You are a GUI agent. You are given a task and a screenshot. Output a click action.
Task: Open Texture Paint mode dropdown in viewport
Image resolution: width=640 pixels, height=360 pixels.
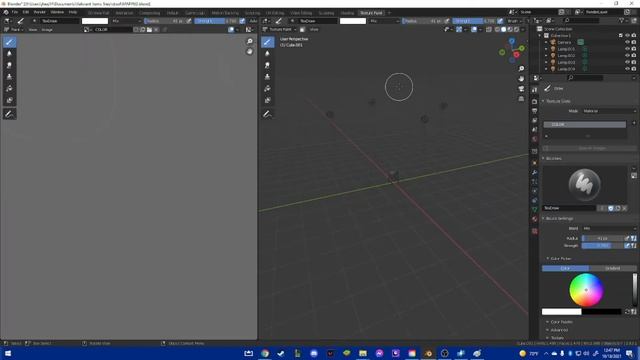[280, 29]
